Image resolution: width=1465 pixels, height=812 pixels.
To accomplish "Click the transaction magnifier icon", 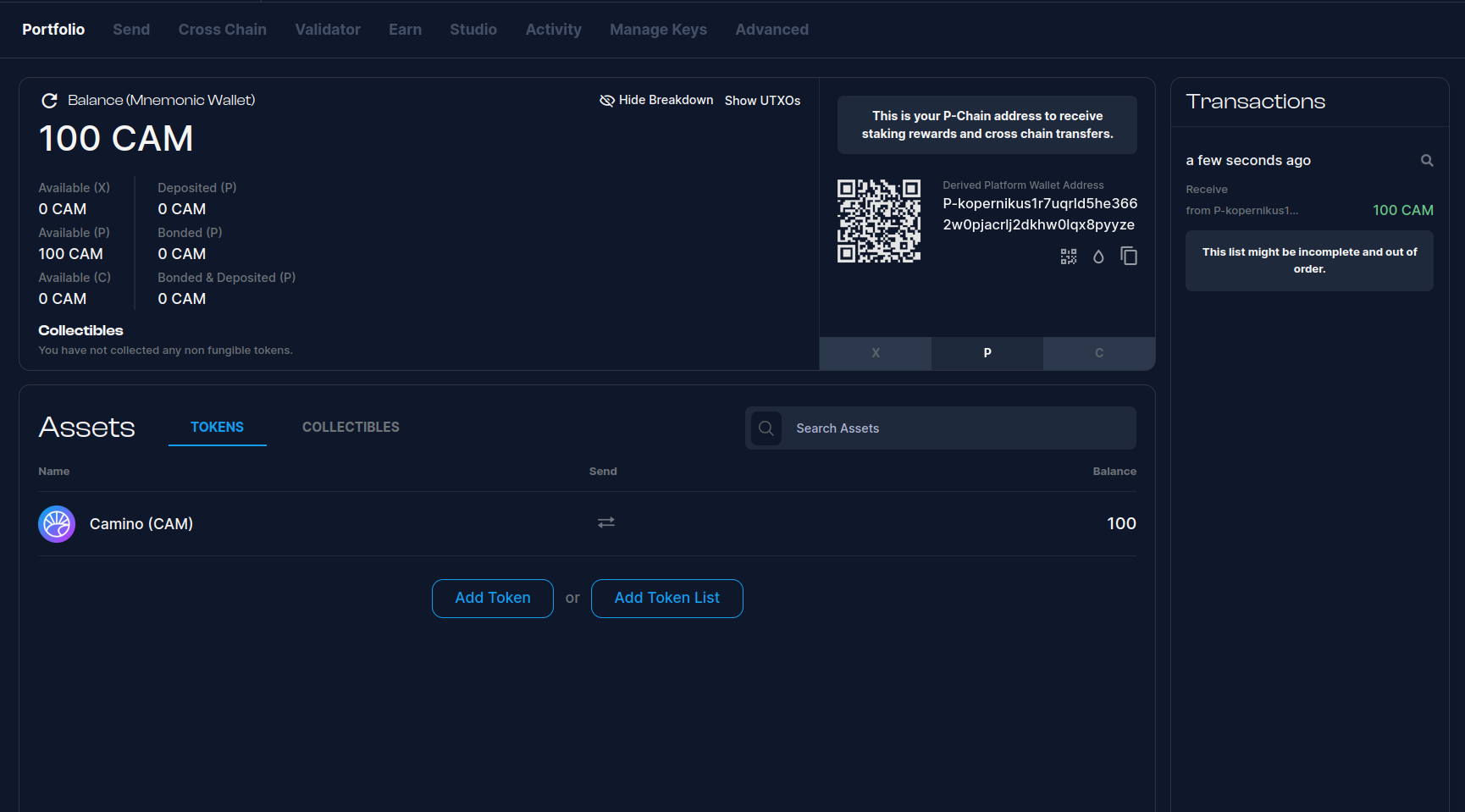I will point(1427,161).
